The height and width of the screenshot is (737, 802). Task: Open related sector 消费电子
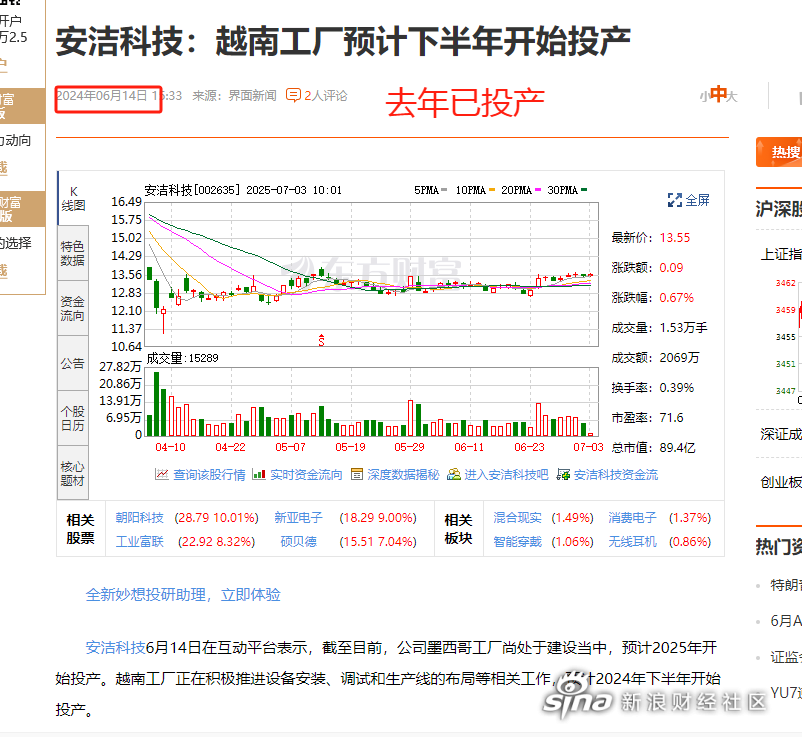click(x=632, y=518)
